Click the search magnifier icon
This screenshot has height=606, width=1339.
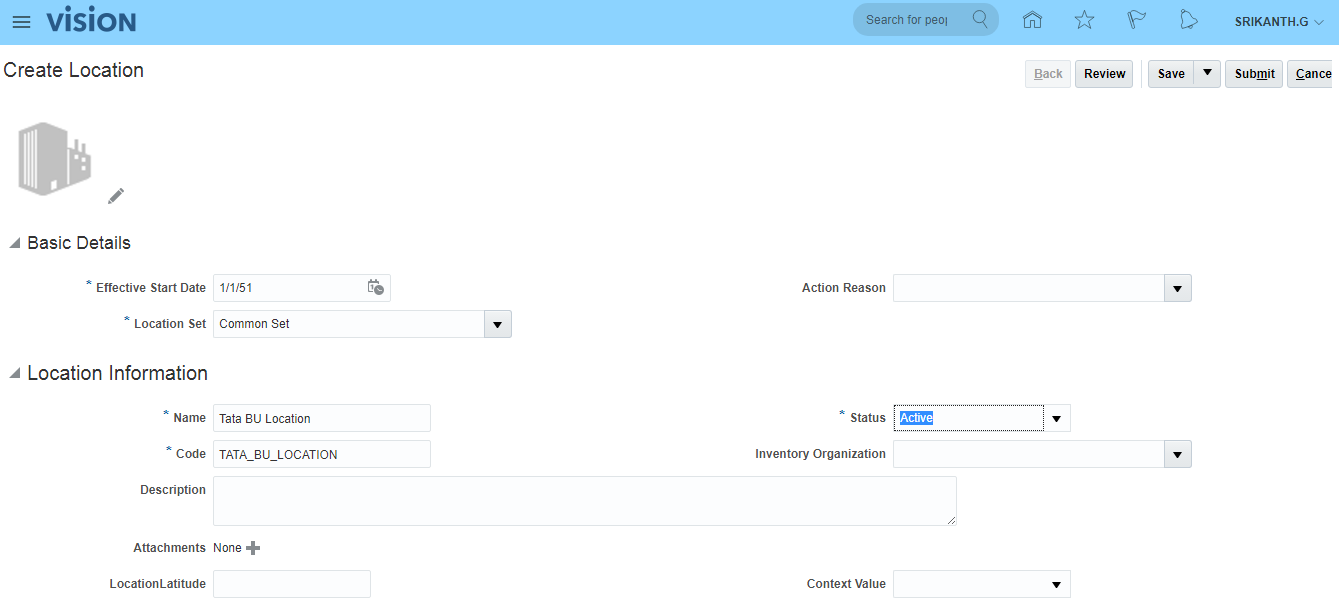click(x=980, y=20)
